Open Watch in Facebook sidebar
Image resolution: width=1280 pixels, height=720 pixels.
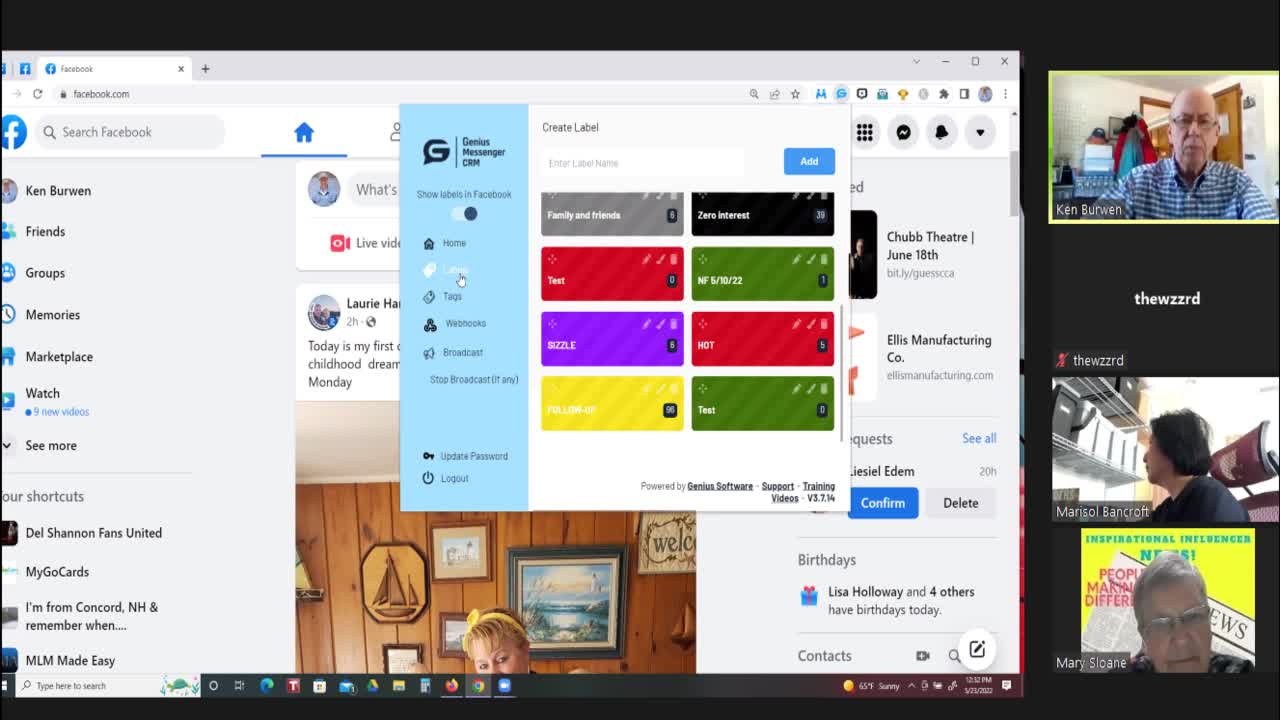click(x=45, y=401)
